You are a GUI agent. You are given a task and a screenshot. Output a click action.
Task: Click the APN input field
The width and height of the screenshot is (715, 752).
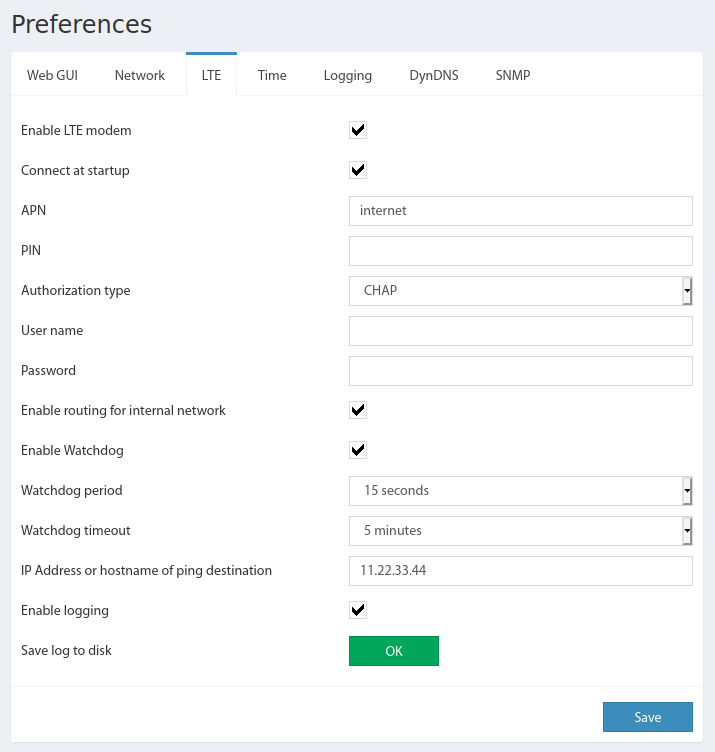[x=520, y=211]
